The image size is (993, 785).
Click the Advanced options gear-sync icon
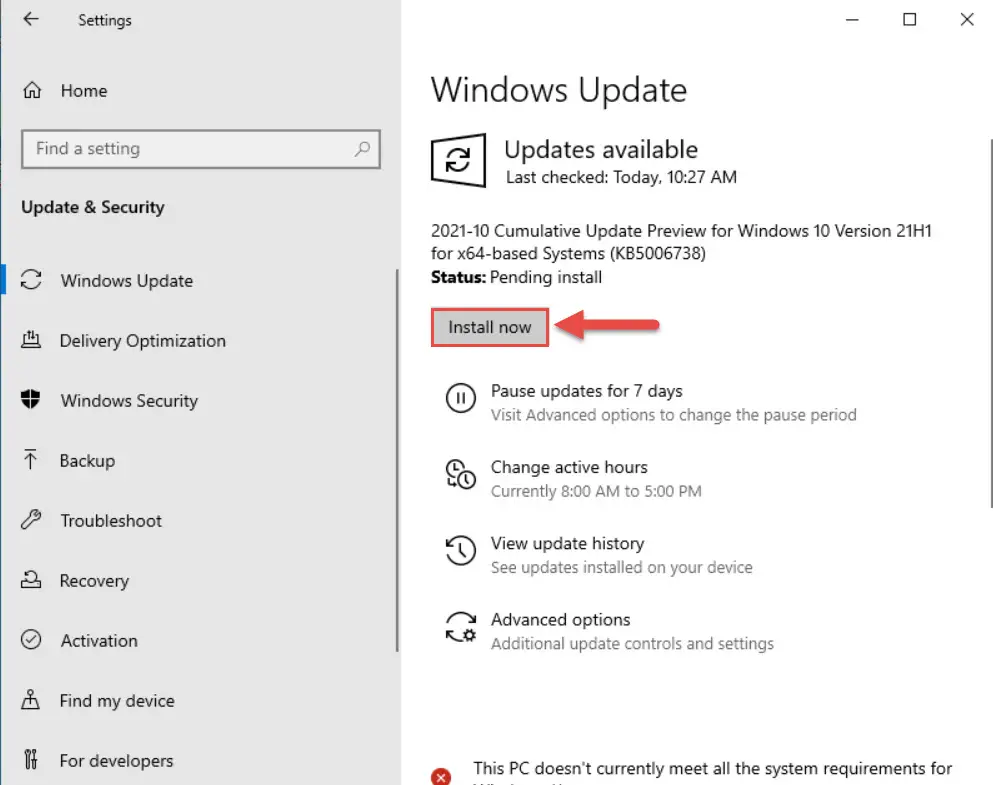pos(460,627)
